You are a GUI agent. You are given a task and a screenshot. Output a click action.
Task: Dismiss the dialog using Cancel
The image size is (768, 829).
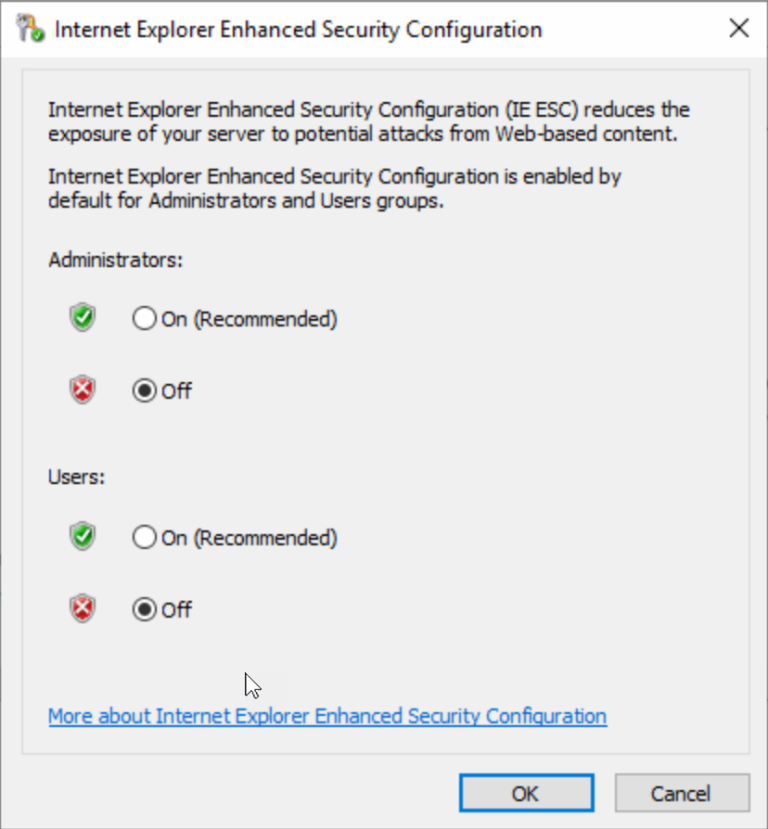pyautogui.click(x=682, y=793)
